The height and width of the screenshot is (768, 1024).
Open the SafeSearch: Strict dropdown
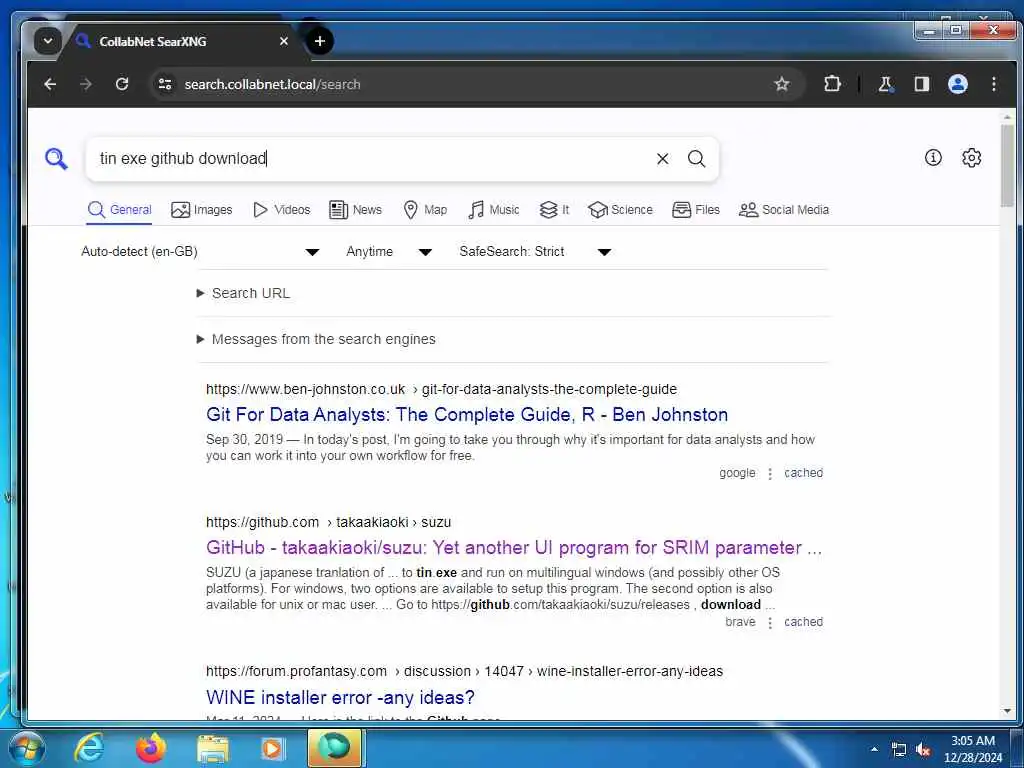coord(535,251)
